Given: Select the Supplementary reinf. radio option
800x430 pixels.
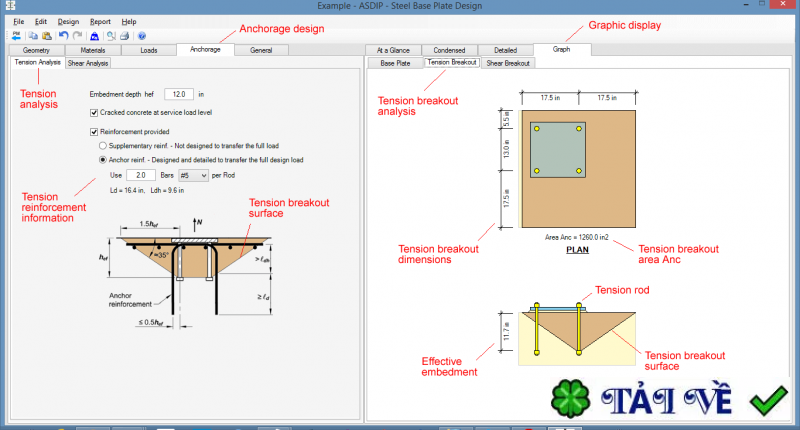Looking at the screenshot, I should click(x=102, y=146).
